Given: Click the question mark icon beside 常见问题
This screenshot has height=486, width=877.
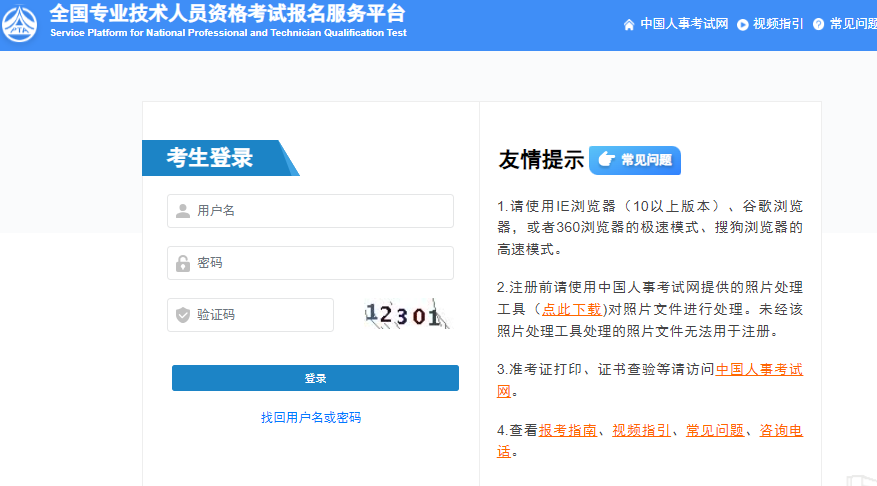Looking at the screenshot, I should [x=819, y=24].
